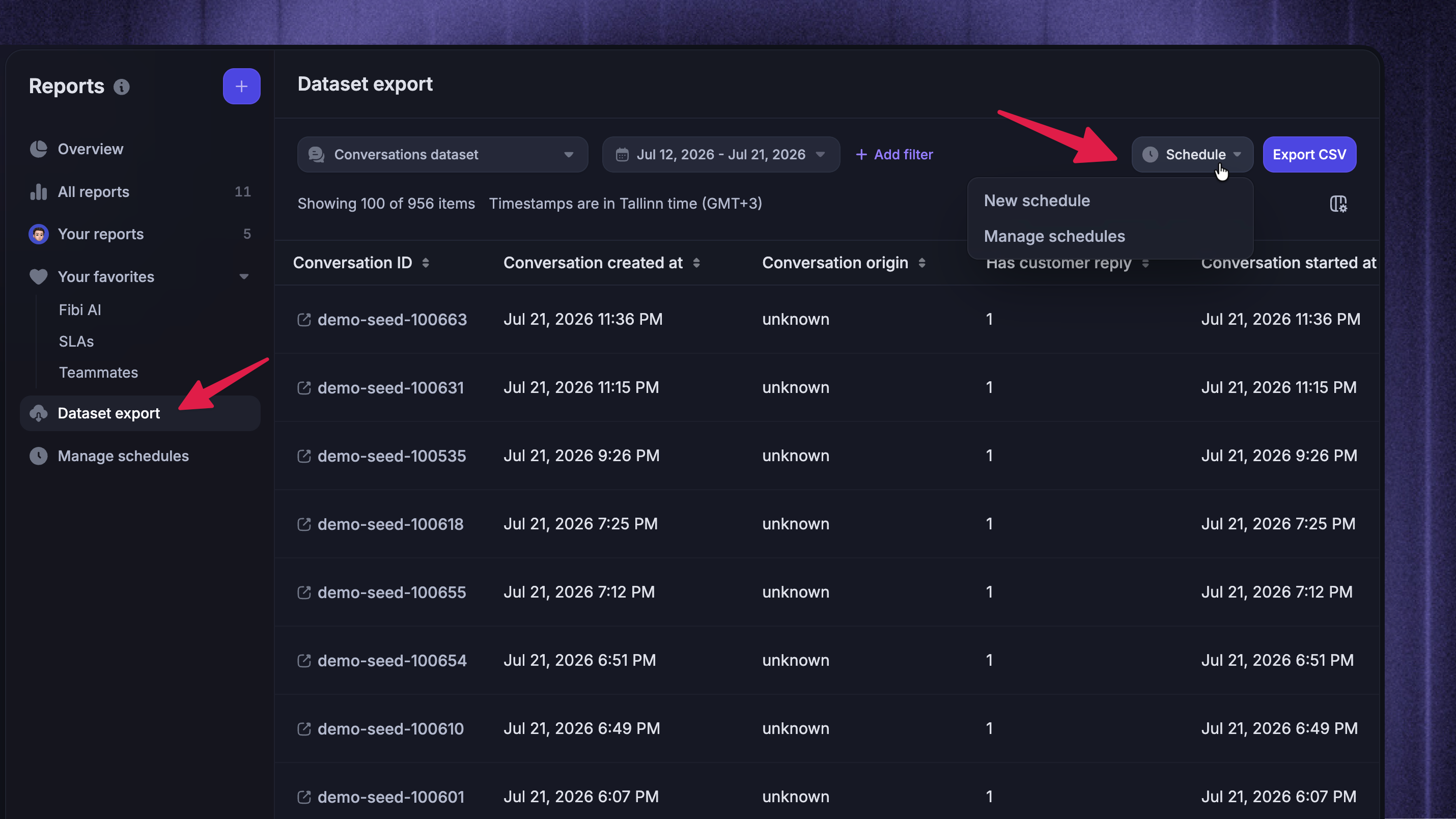
Task: Collapse the Your favorites section arrow
Action: [x=244, y=277]
